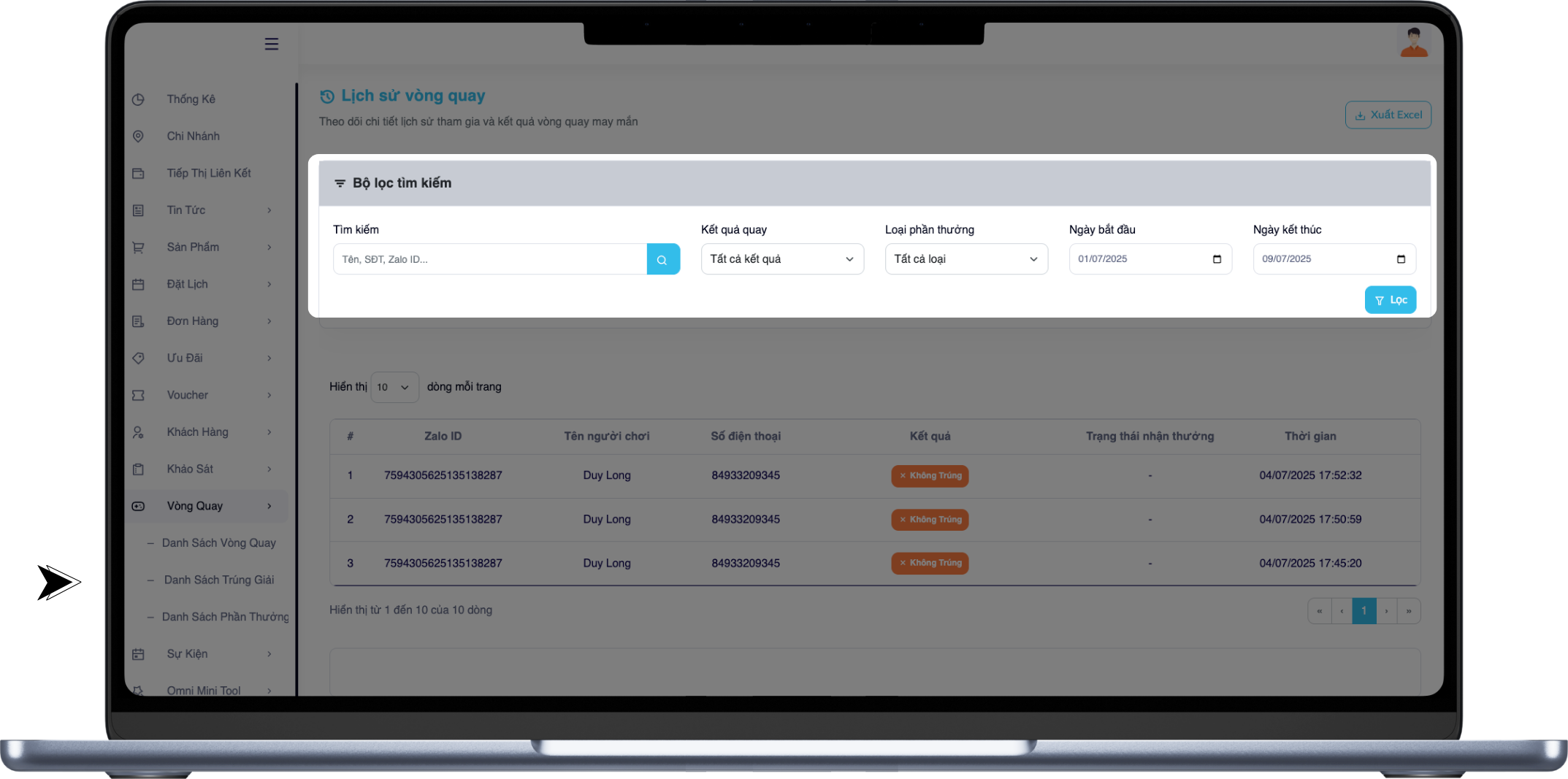Expand the Khách Hàng submenu
Screen dimensions: 1568x779
[269, 432]
